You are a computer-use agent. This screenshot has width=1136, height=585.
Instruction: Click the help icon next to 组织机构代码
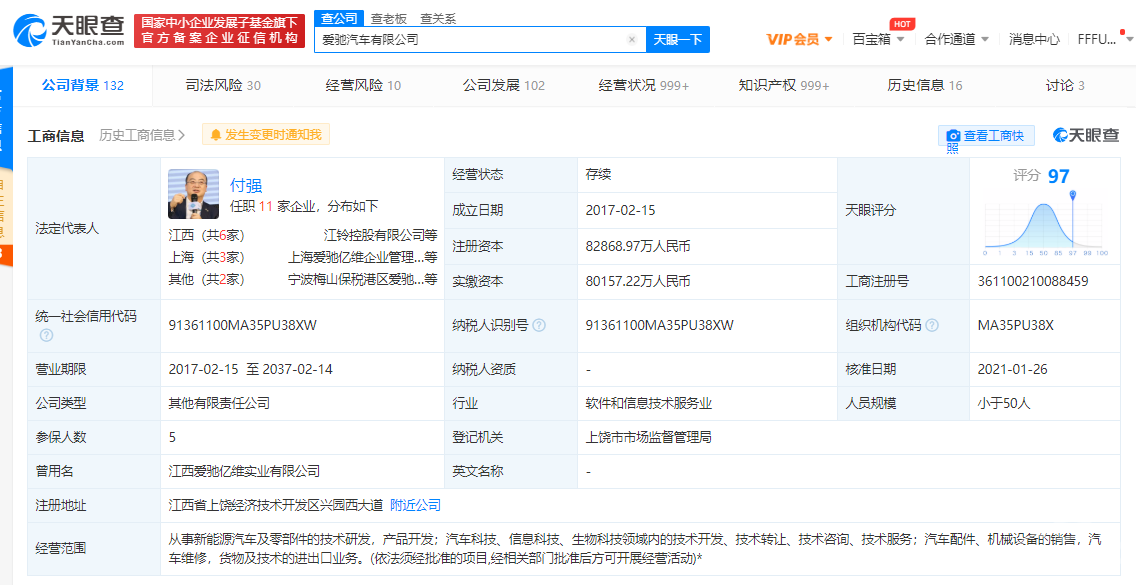(x=932, y=325)
